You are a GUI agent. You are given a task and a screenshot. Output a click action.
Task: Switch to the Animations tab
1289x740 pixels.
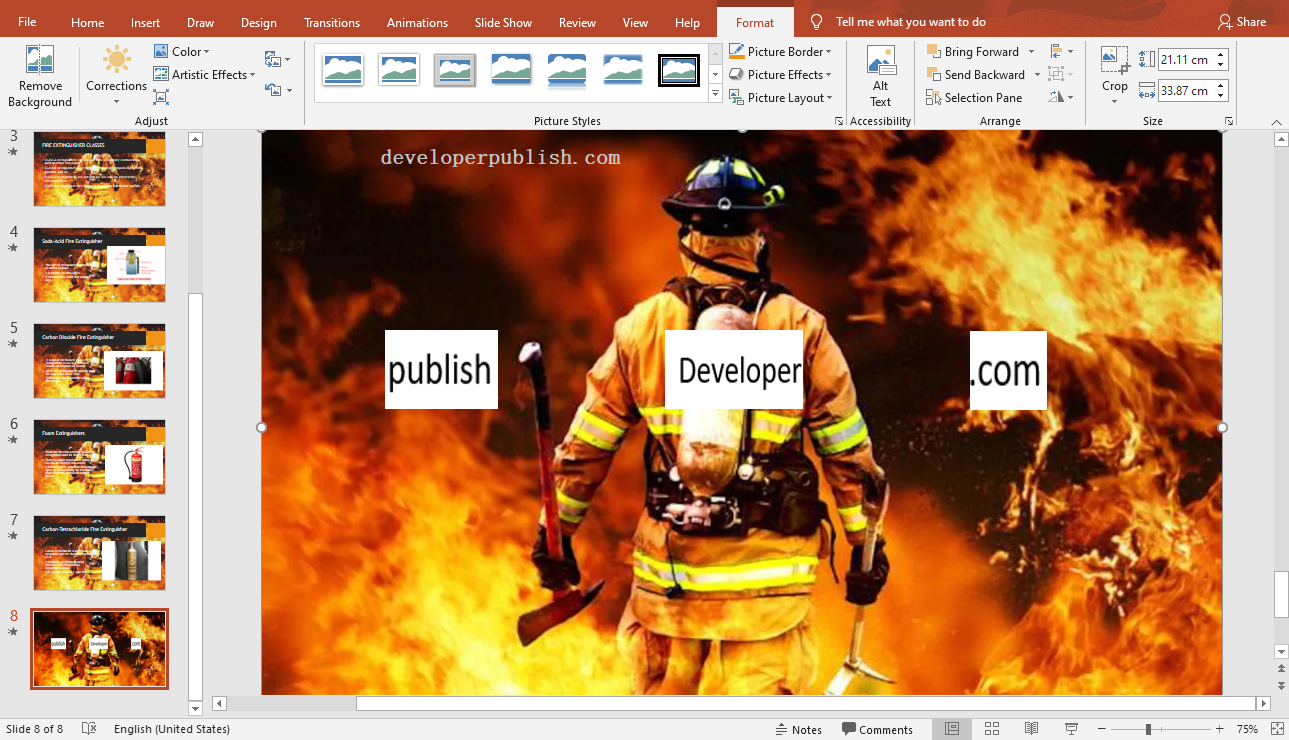coord(418,22)
